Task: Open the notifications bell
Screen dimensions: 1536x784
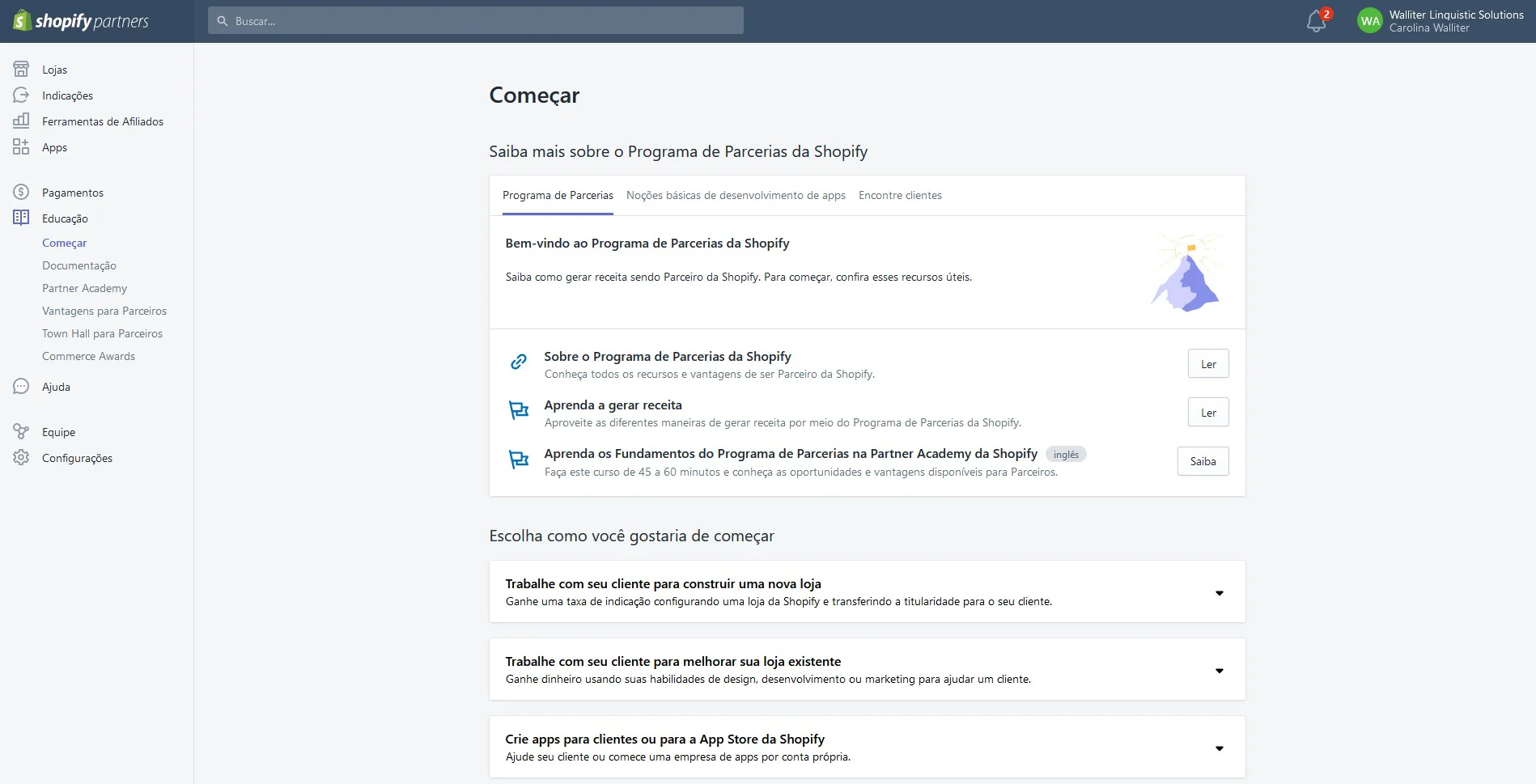Action: (1317, 21)
